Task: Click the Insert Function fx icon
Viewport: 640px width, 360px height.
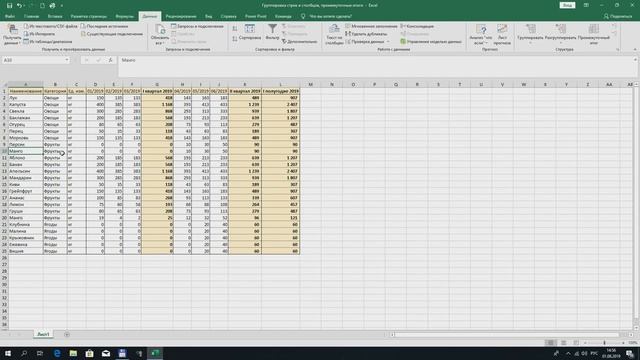Action: [110, 60]
